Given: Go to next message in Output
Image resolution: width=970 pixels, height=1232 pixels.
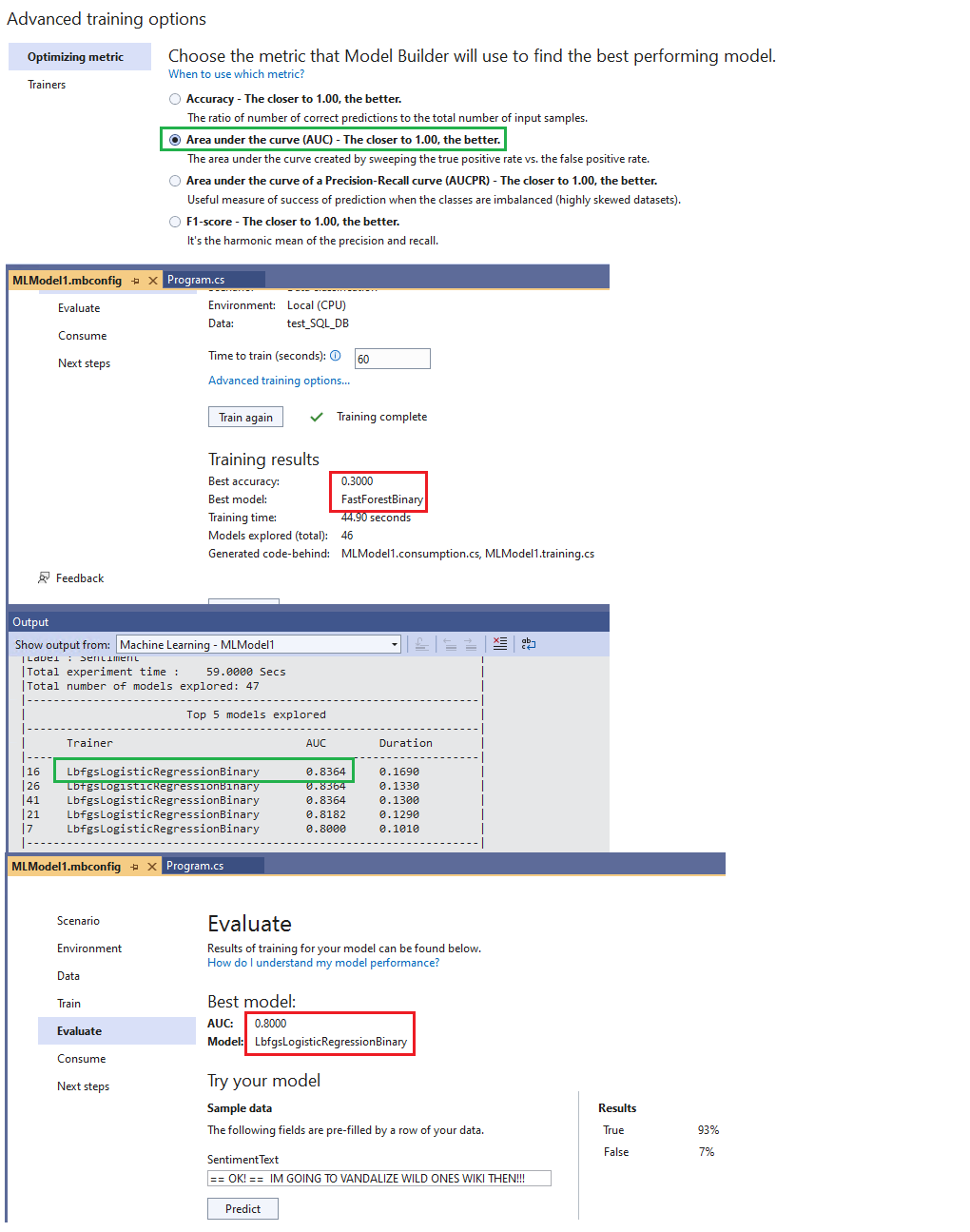Looking at the screenshot, I should point(471,644).
